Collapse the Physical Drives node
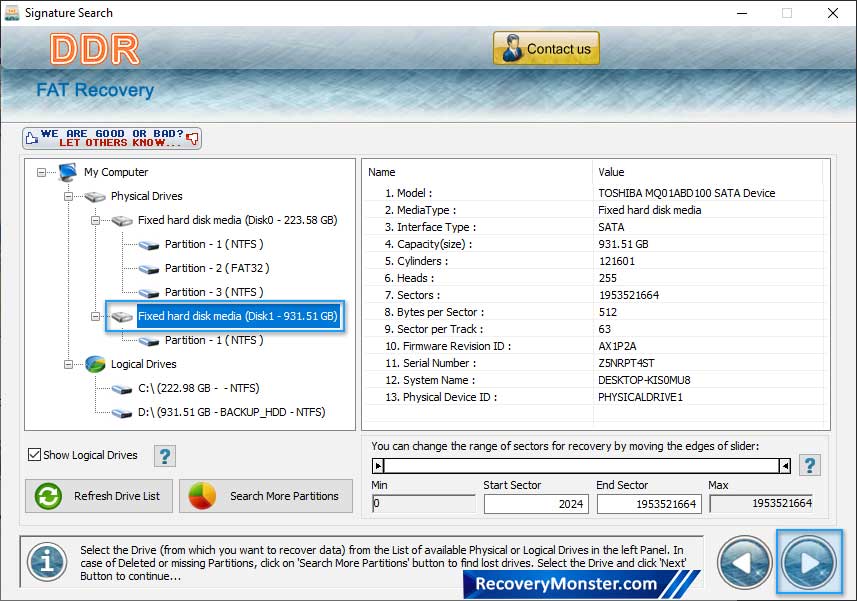Viewport: 857px width, 601px height. click(x=68, y=196)
